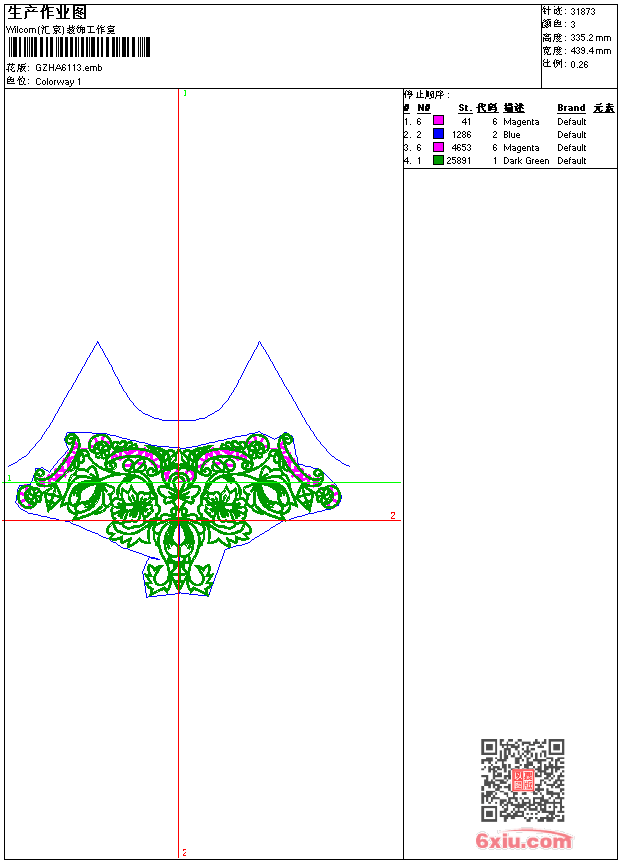The image size is (620, 860).
Task: Click the blue swatch in row 2
Action: tap(438, 134)
